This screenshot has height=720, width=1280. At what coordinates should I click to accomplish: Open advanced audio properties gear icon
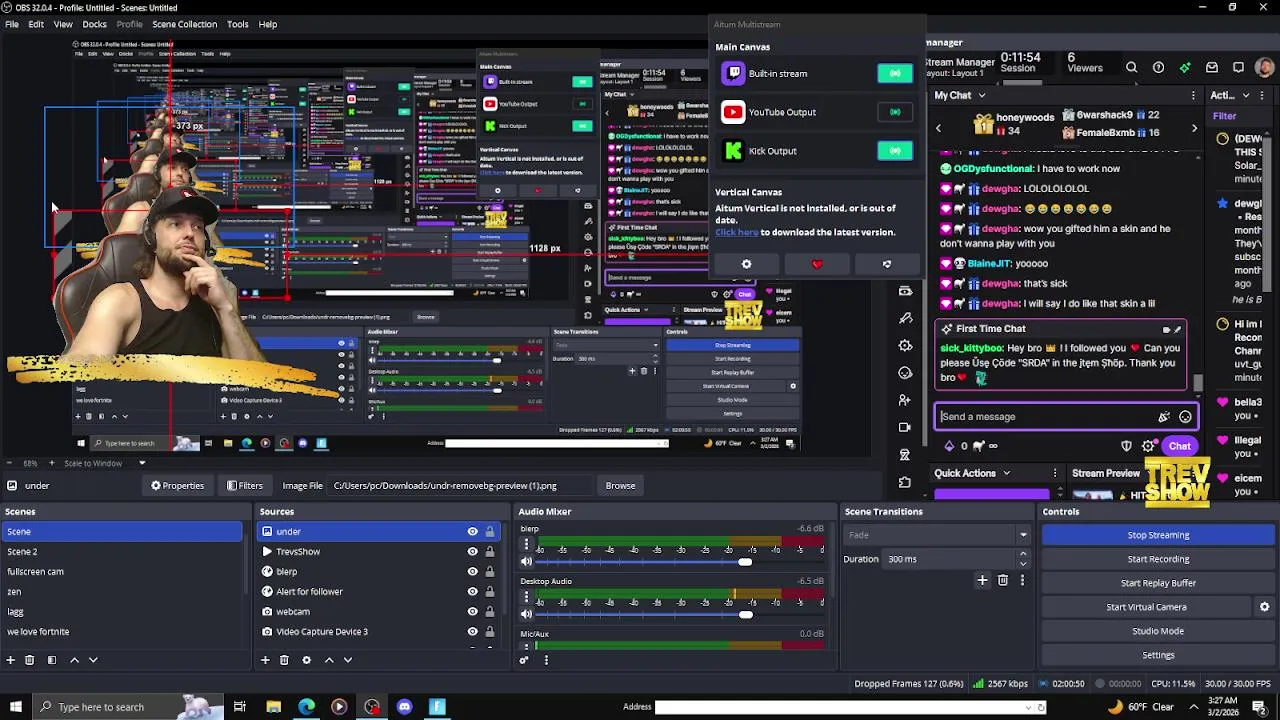tap(523, 660)
